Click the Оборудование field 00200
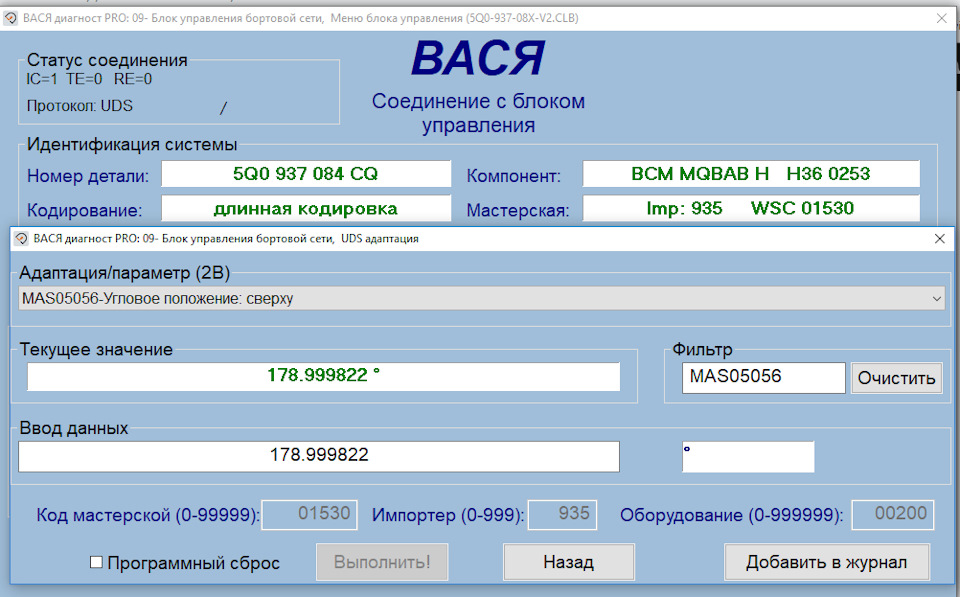 point(893,514)
